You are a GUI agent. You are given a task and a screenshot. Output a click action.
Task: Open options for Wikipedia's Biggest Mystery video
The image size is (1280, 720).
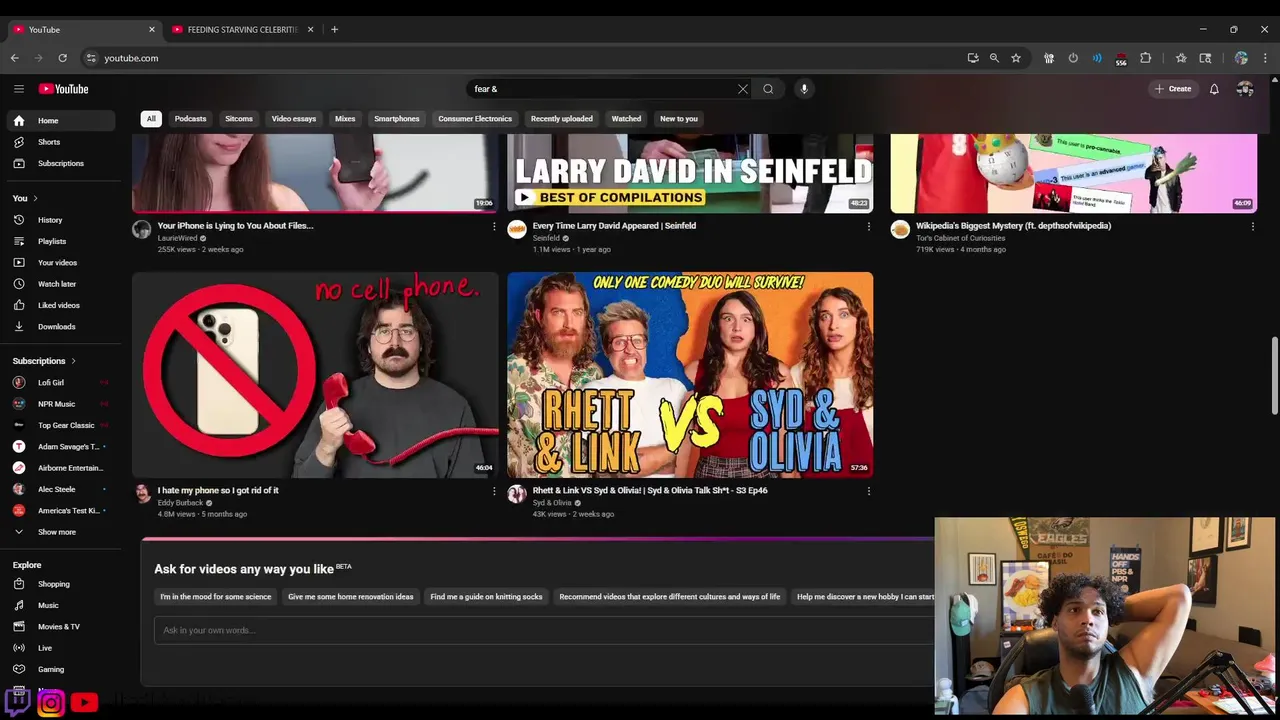click(x=1252, y=226)
